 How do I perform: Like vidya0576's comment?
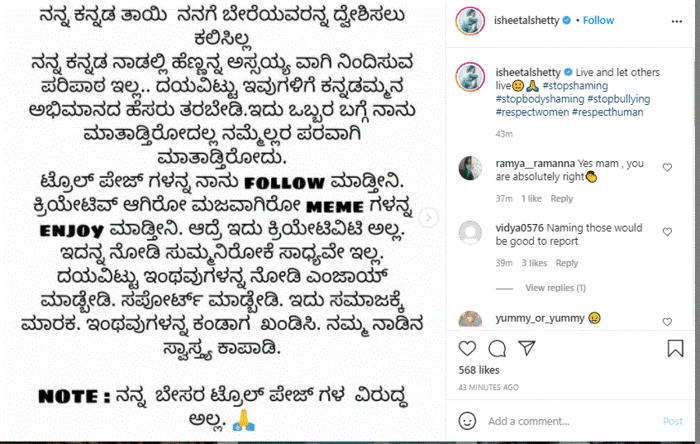667,232
